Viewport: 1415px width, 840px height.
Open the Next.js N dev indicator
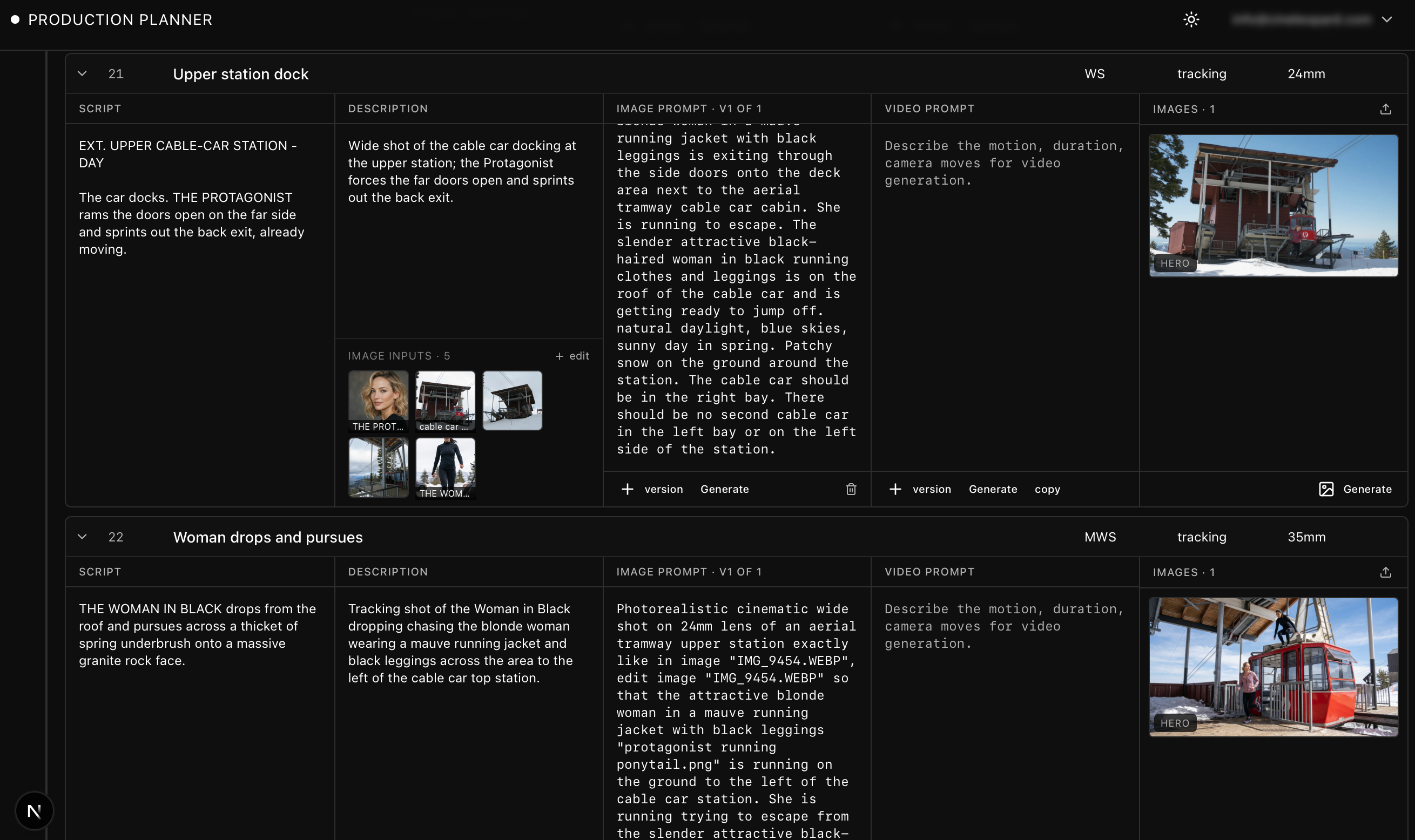click(x=35, y=810)
